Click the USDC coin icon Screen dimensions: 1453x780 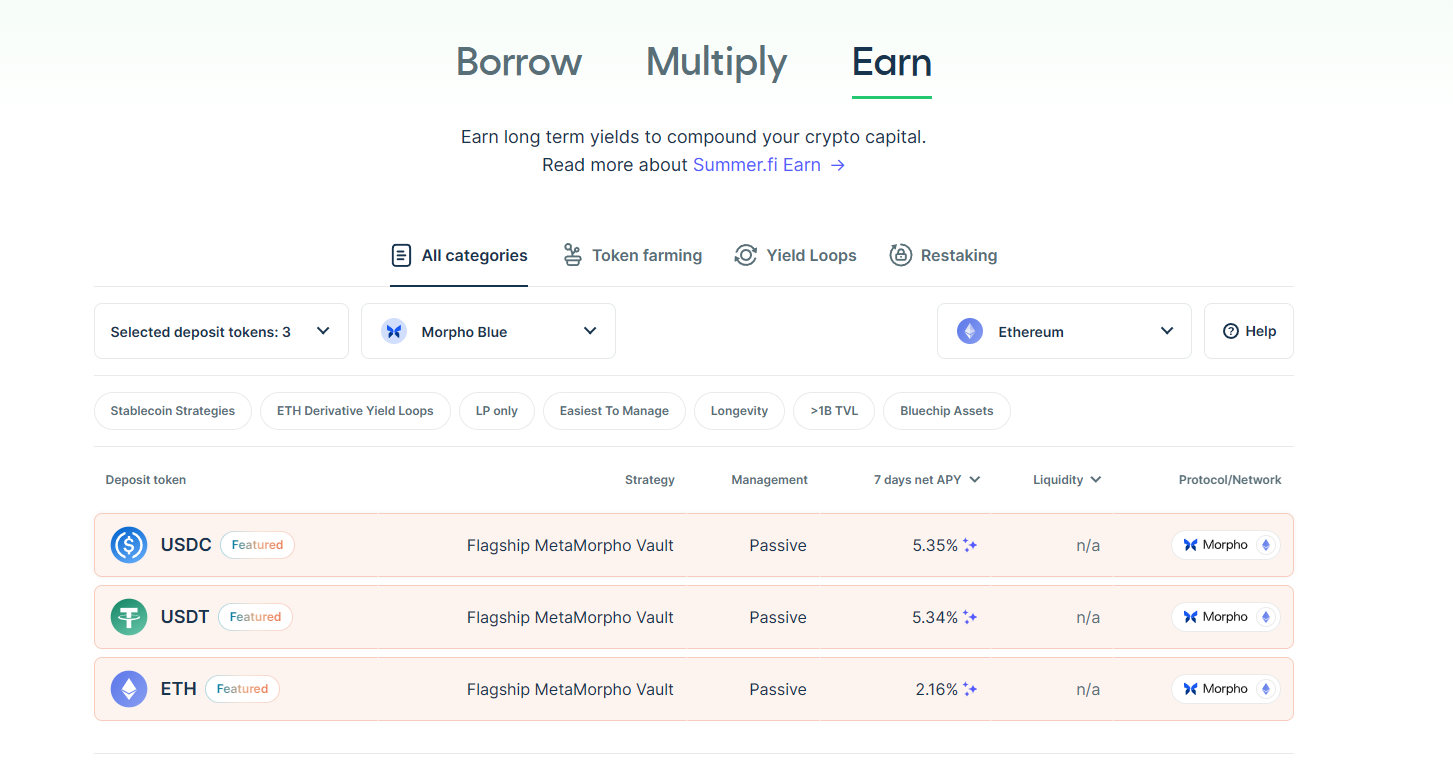pos(129,545)
